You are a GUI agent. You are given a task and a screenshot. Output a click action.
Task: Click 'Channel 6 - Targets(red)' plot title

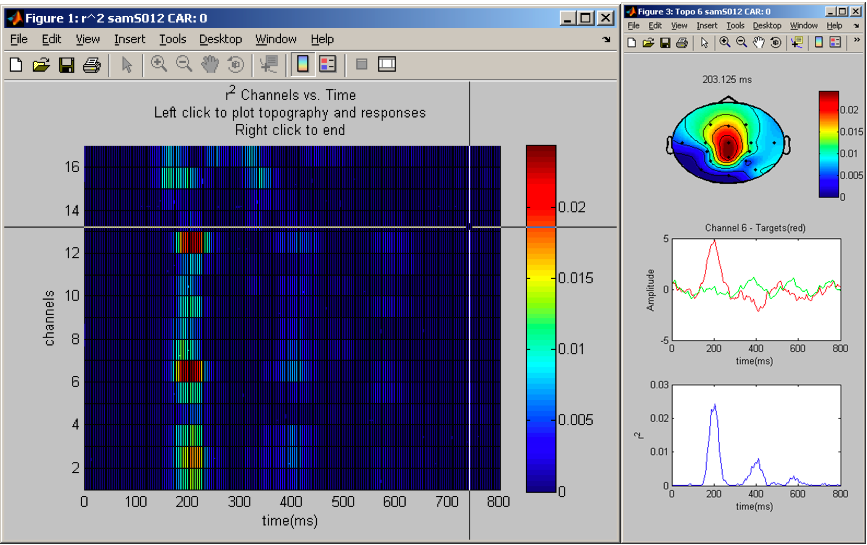tap(755, 228)
